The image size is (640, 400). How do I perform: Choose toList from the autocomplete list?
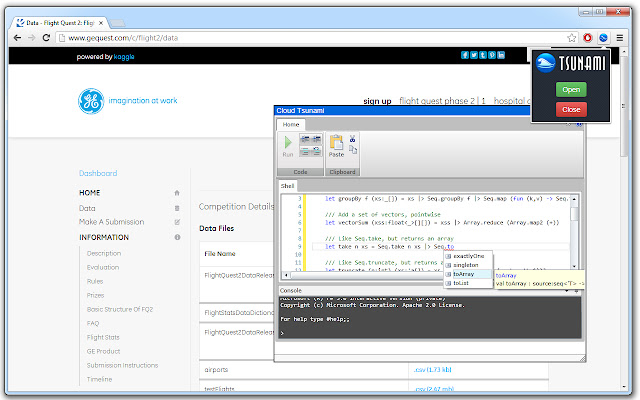[468, 283]
